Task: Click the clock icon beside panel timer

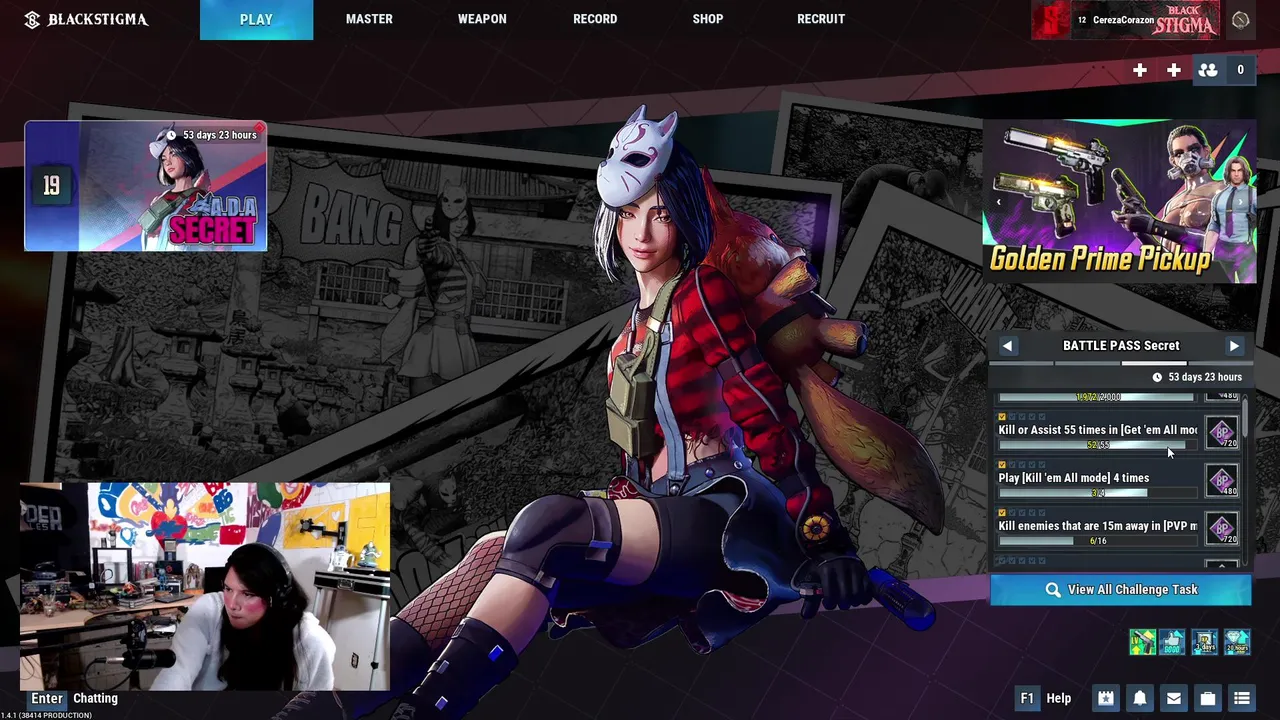Action: pyautogui.click(x=1157, y=377)
